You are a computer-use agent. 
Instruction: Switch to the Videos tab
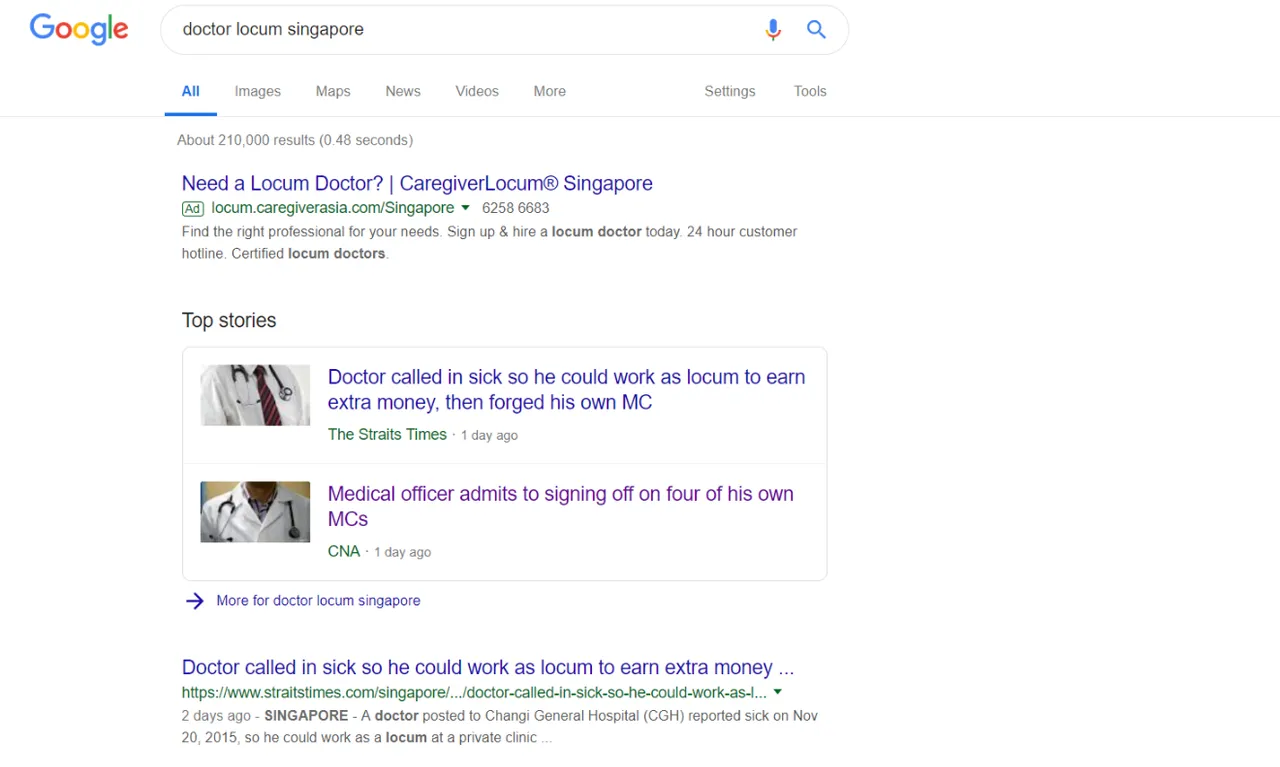click(477, 91)
